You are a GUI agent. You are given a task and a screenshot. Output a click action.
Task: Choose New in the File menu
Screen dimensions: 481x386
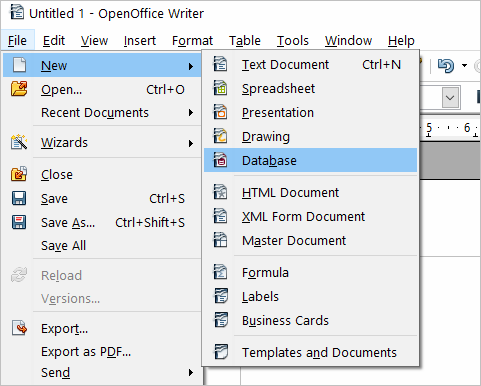pyautogui.click(x=102, y=65)
